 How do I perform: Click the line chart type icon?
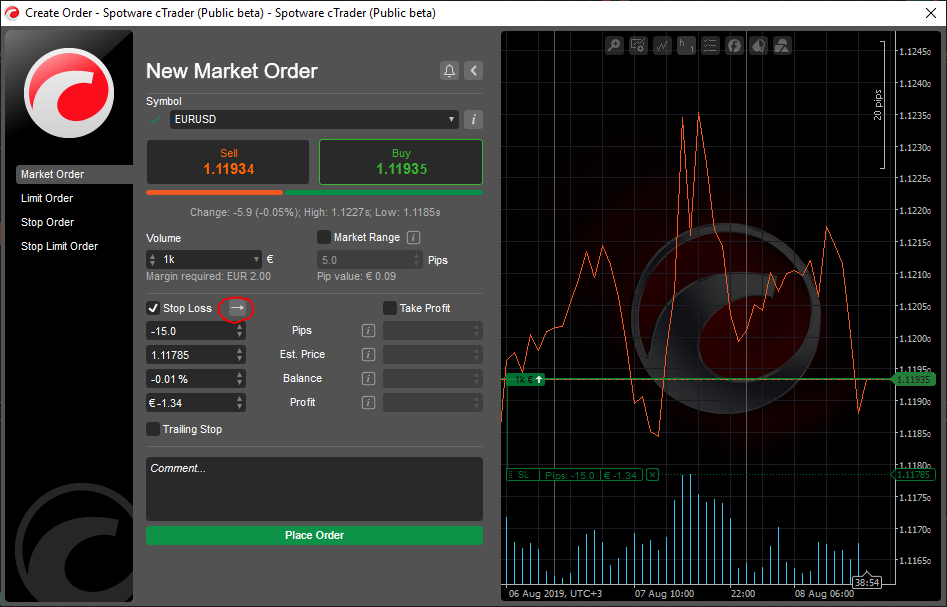click(x=662, y=45)
